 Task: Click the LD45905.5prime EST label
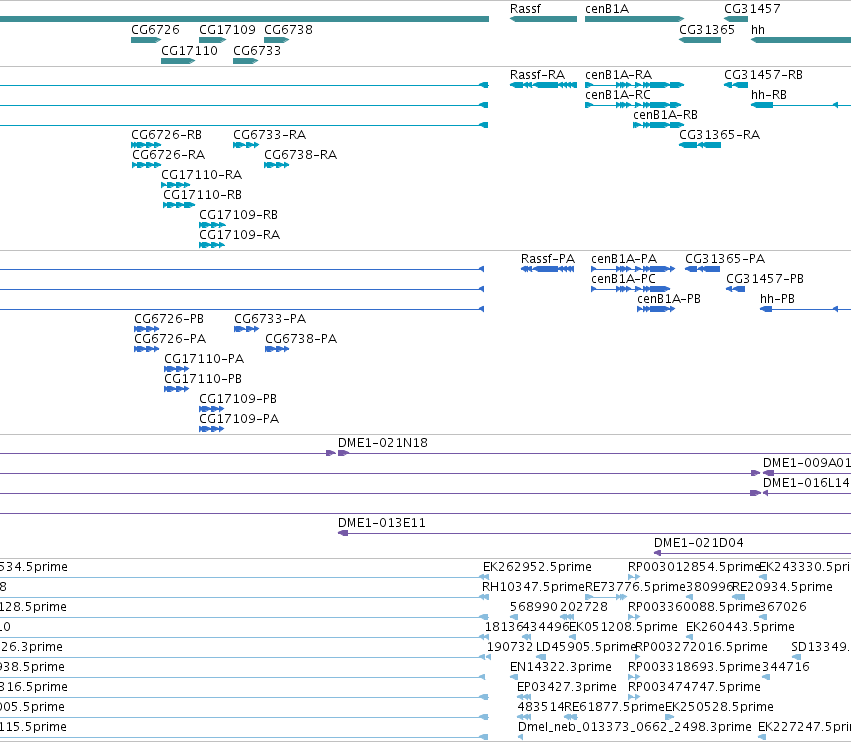(x=586, y=647)
